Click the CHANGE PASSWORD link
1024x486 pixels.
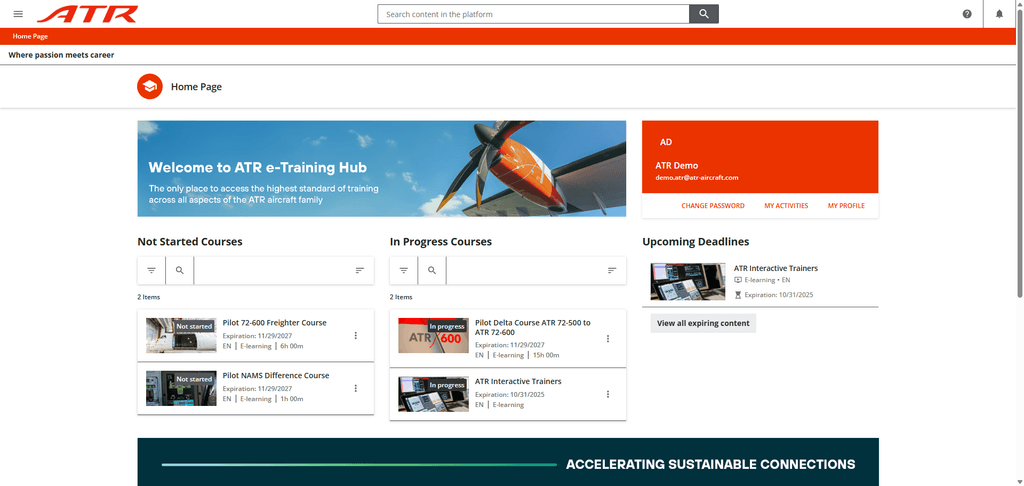[713, 206]
